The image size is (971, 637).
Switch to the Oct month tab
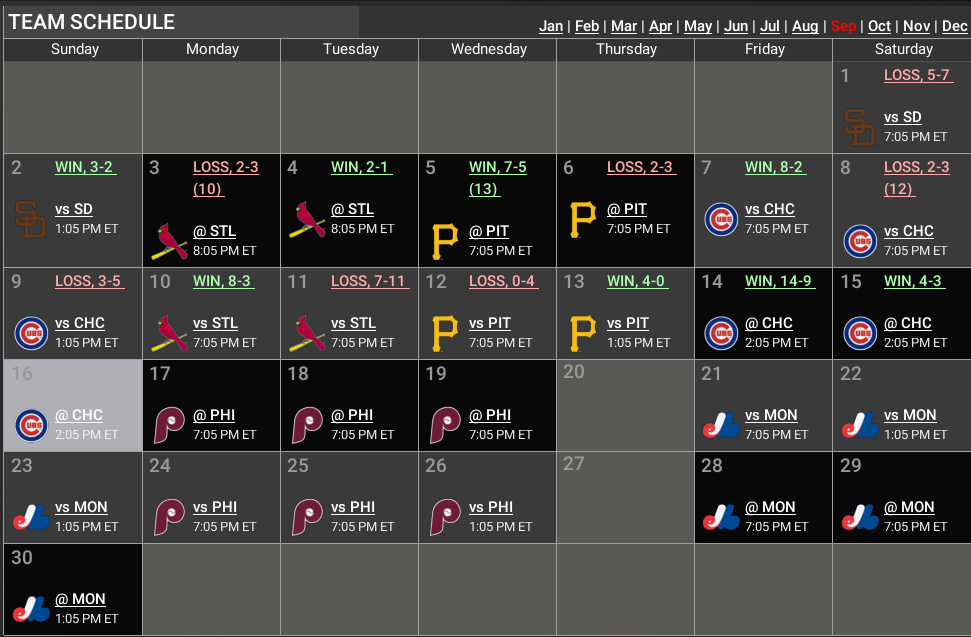pos(879,27)
